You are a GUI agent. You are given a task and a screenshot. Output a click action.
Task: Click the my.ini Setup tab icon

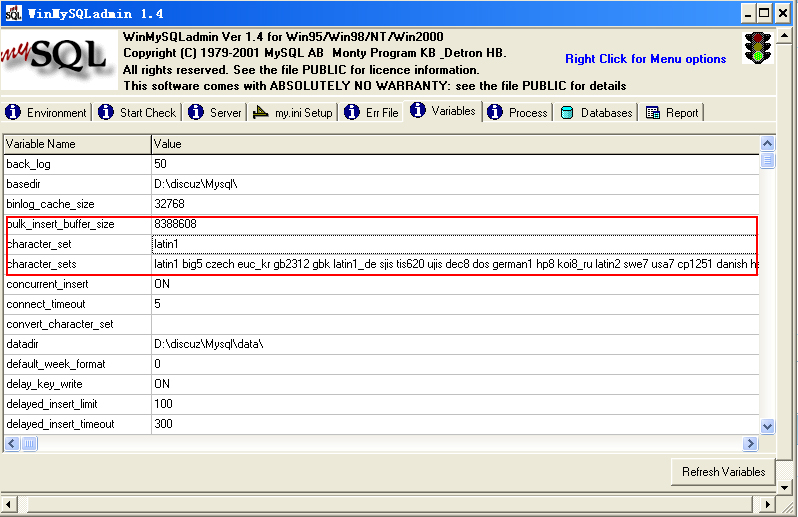[261, 112]
